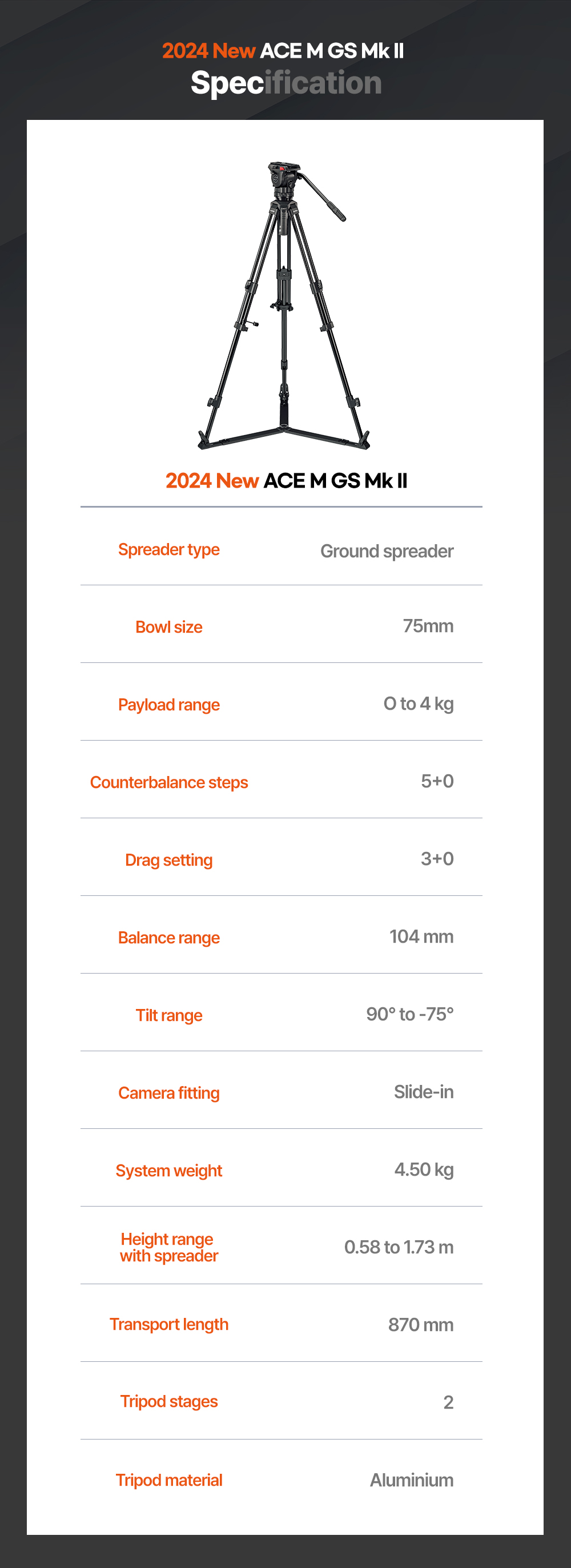
Task: Click the 'Ground spreader' value
Action: (x=387, y=551)
